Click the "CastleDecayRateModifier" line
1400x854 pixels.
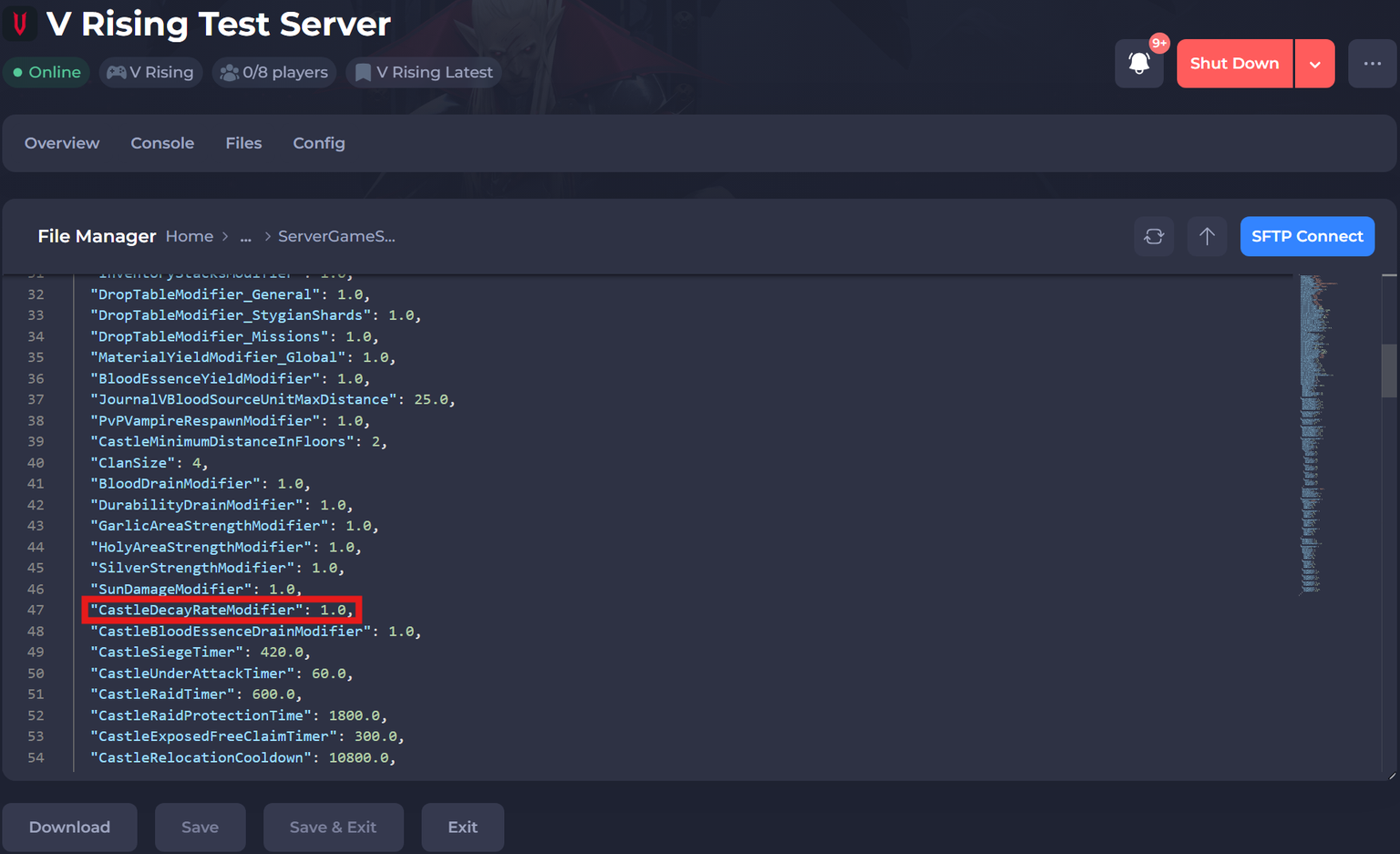pyautogui.click(x=222, y=610)
